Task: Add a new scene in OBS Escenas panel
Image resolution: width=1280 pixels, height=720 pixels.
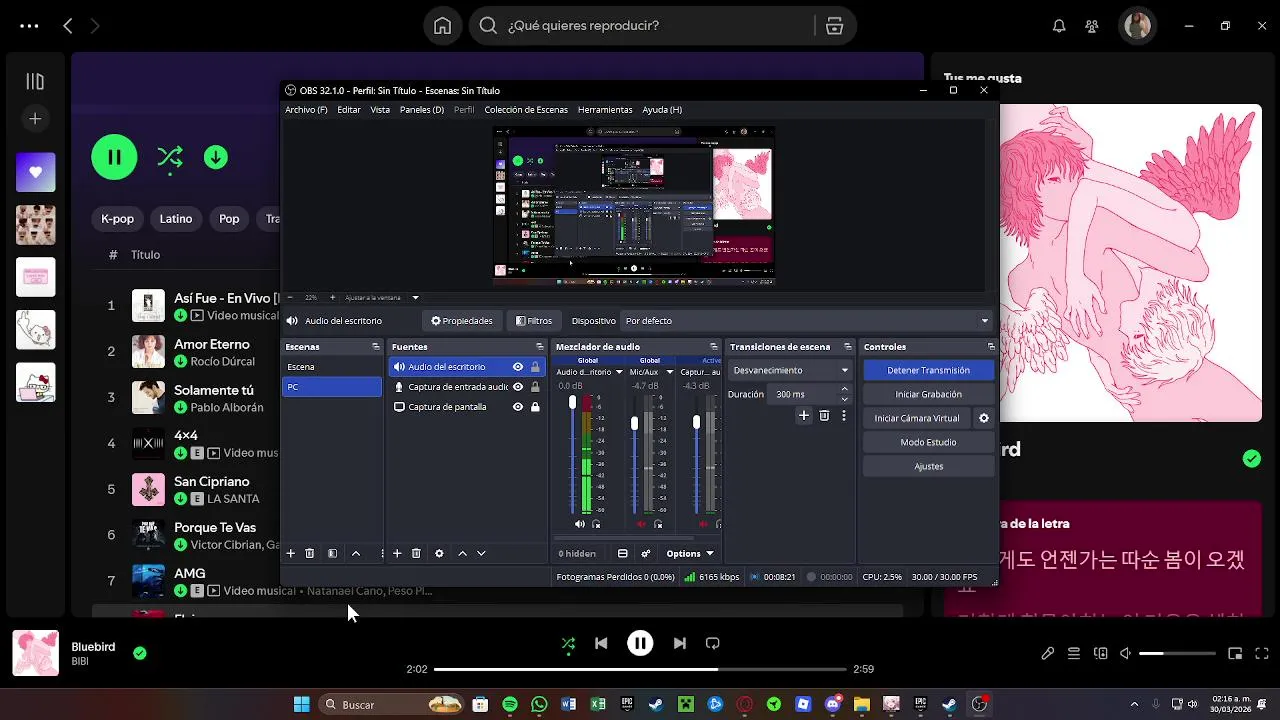Action: [291, 553]
